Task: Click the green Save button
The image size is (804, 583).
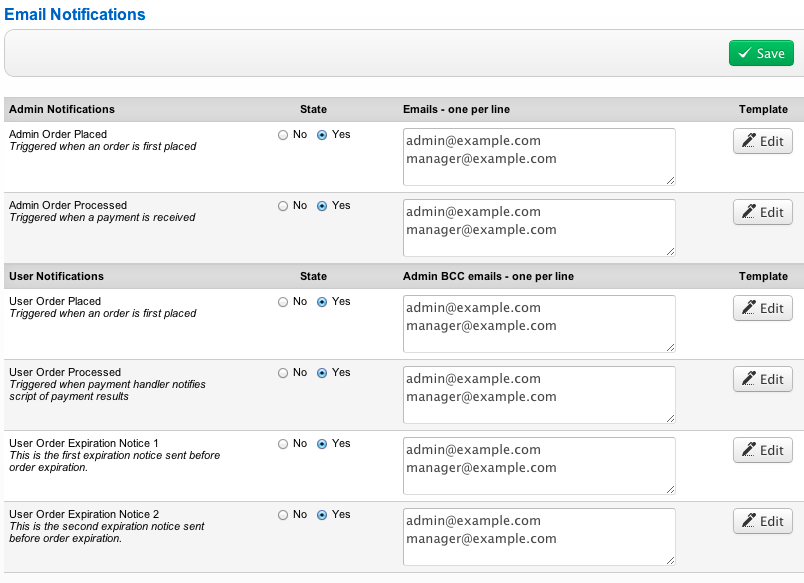Action: (761, 53)
